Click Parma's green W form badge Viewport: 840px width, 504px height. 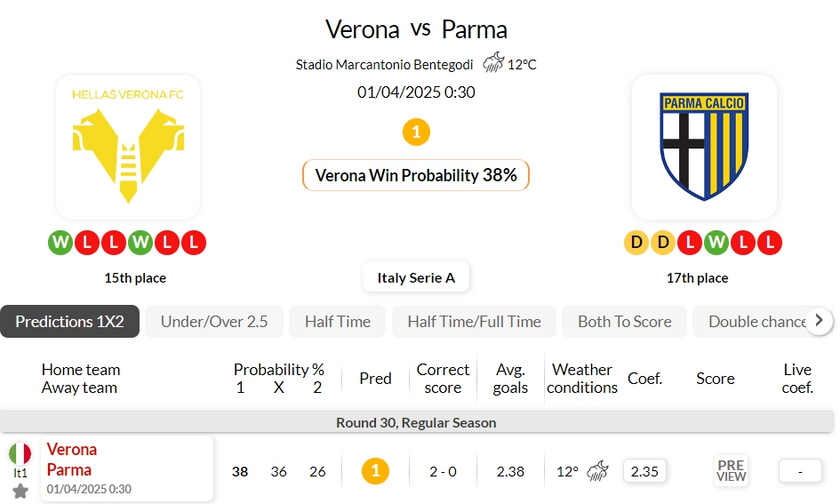pyautogui.click(x=716, y=242)
